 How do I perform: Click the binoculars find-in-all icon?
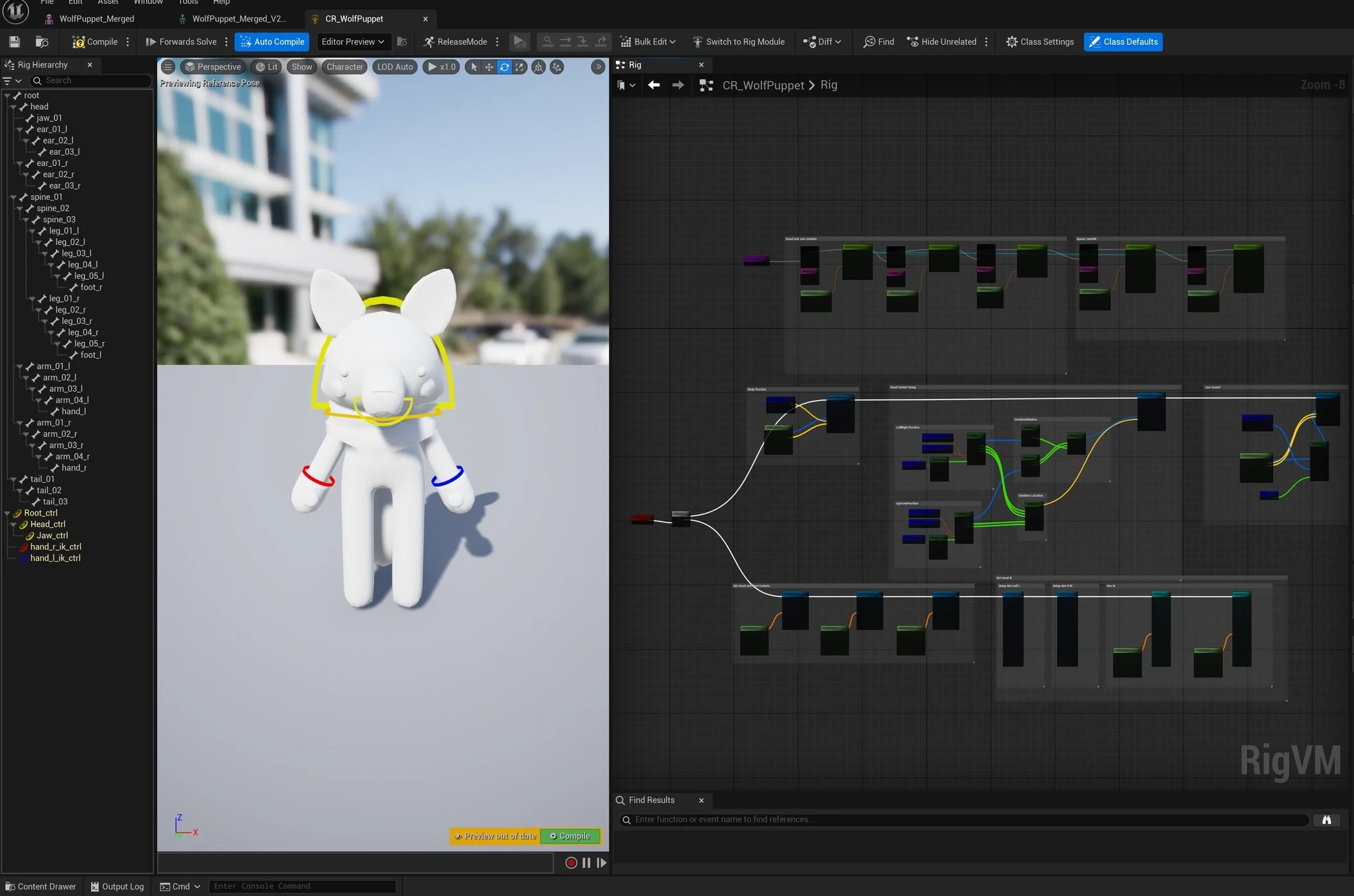[x=1326, y=820]
